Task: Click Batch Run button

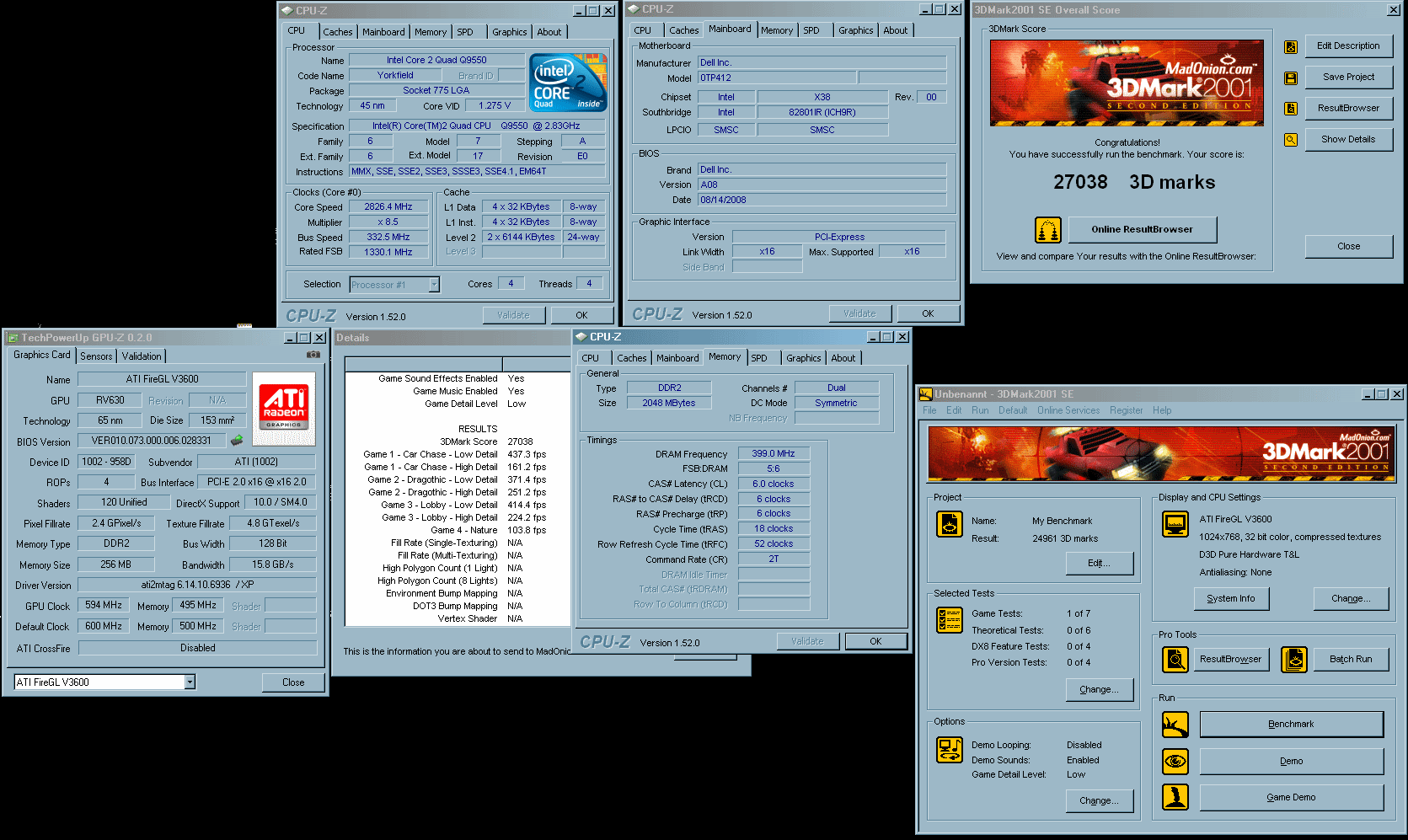Action: pyautogui.click(x=1351, y=660)
